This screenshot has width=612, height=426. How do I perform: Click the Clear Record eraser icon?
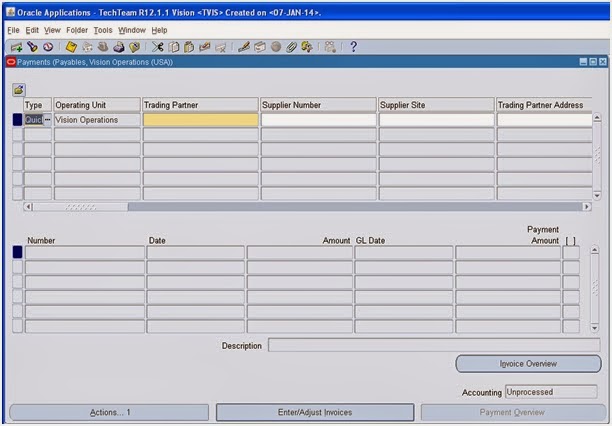(x=205, y=47)
